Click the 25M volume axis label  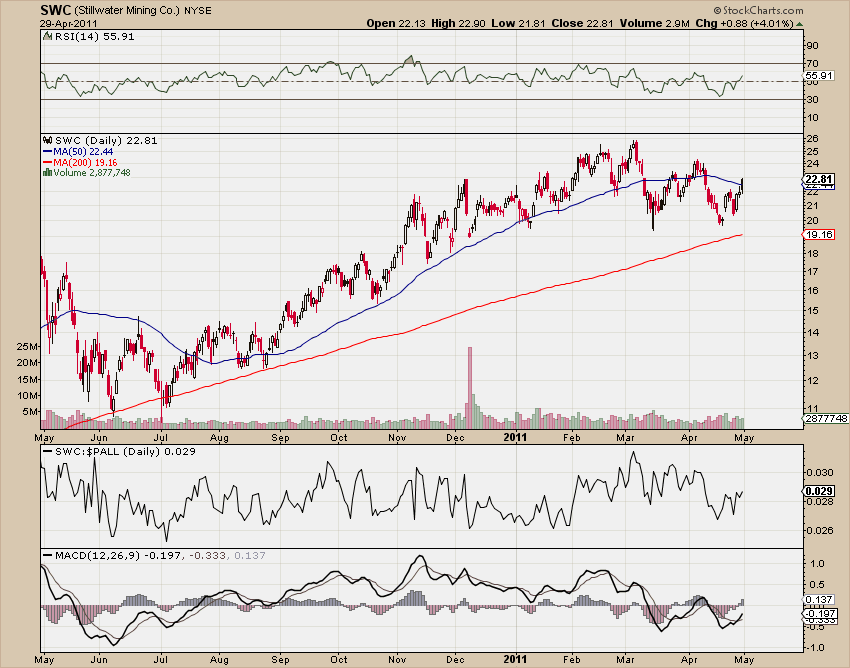click(x=28, y=346)
